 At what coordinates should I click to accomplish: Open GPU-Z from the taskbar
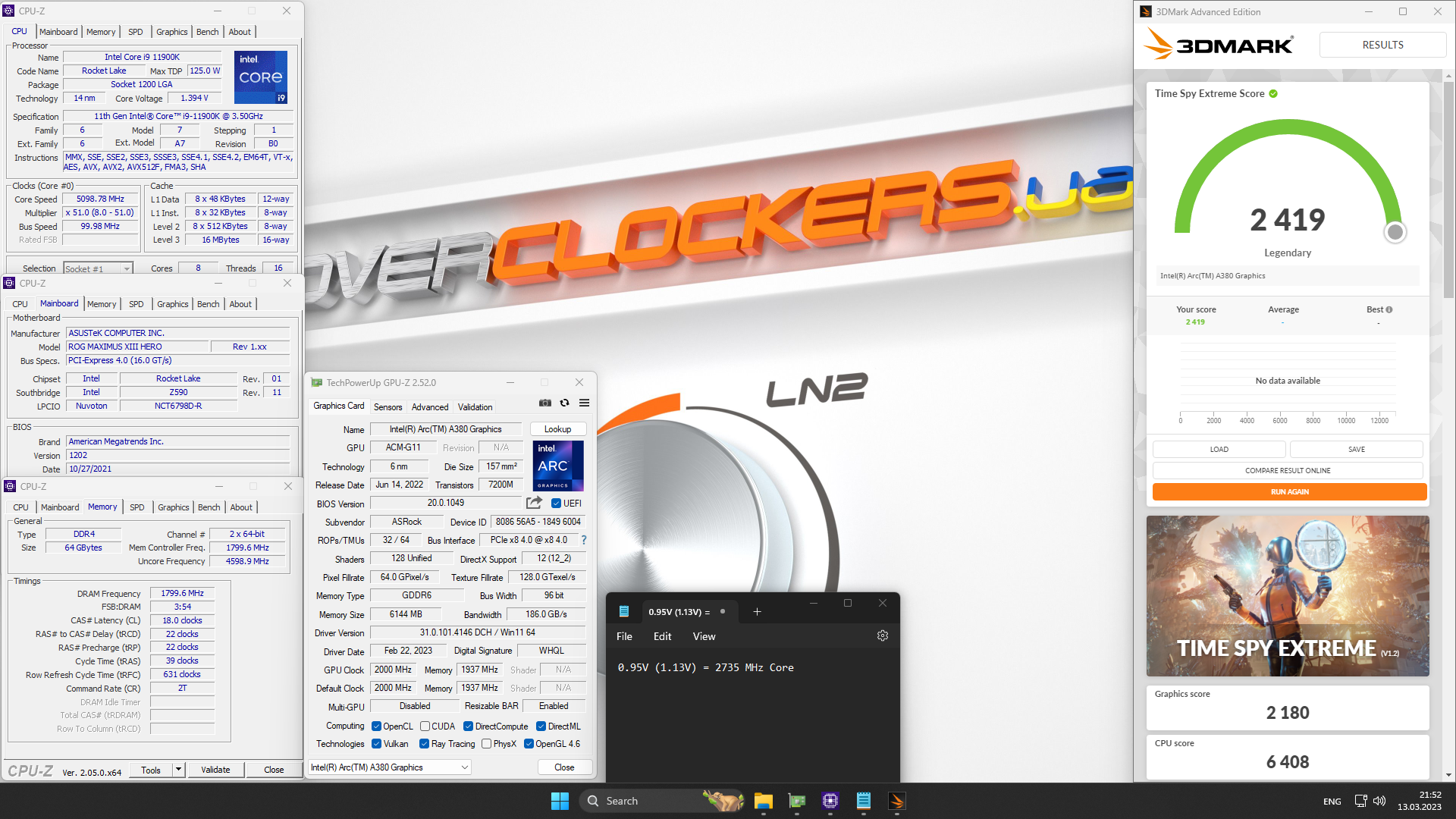[x=796, y=801]
